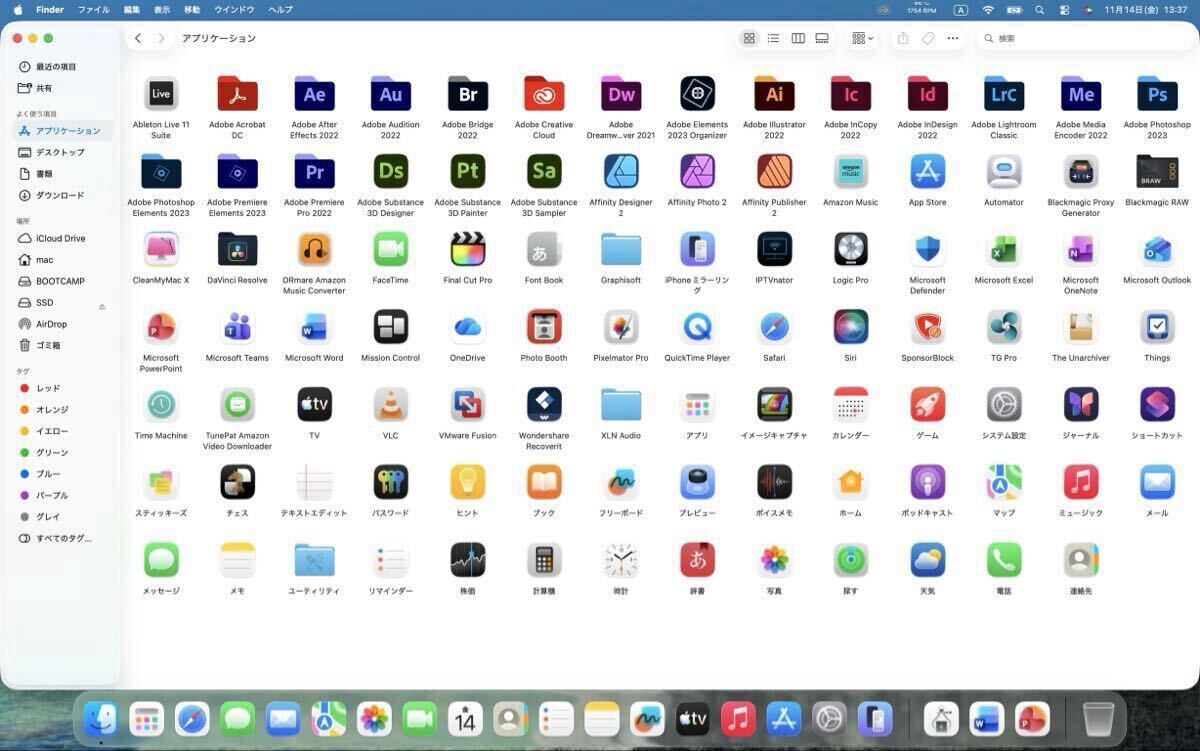Select the green グリーン tag
The image size is (1200, 751).
[x=63, y=452]
